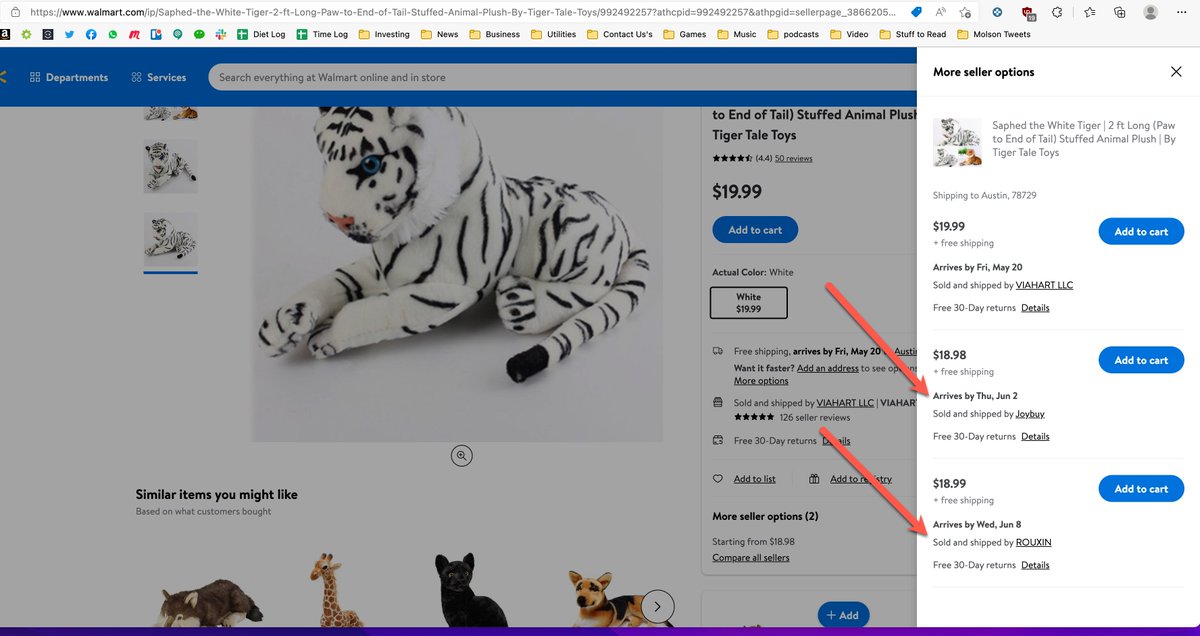
Task: Add the $18.98 Joybuy offer to cart
Action: [x=1141, y=360]
